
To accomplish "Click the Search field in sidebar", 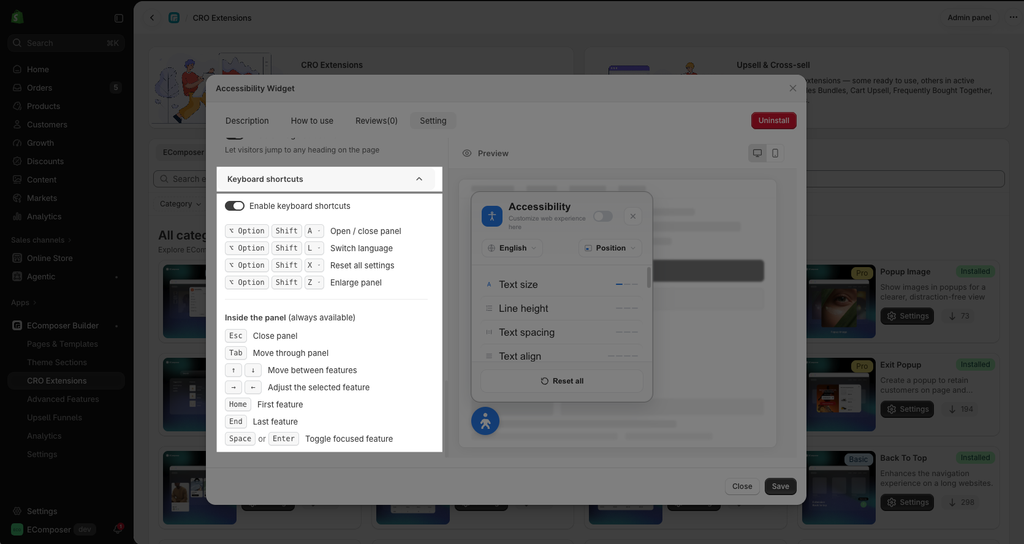I will coord(66,43).
